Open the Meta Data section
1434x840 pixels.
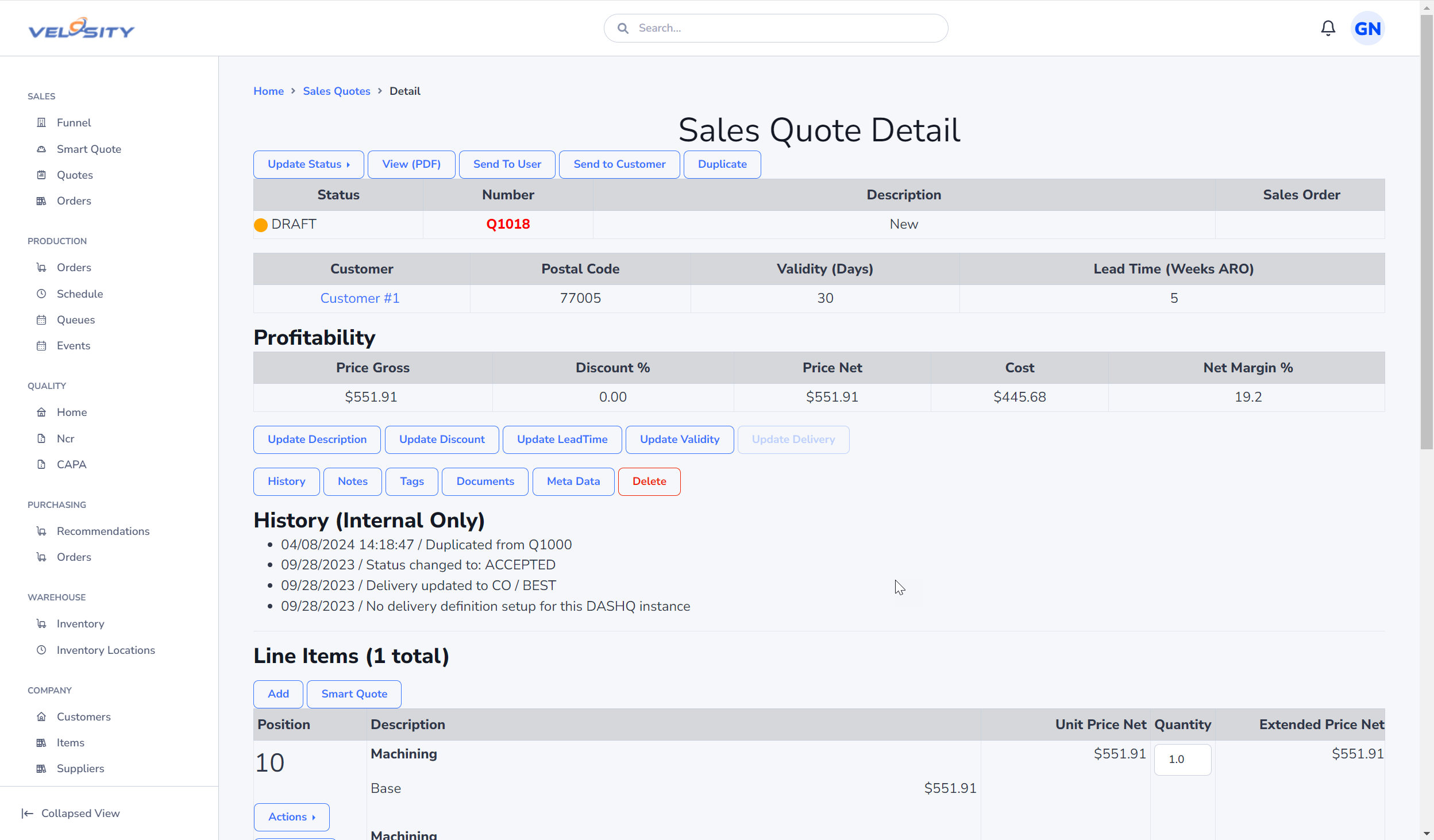573,481
